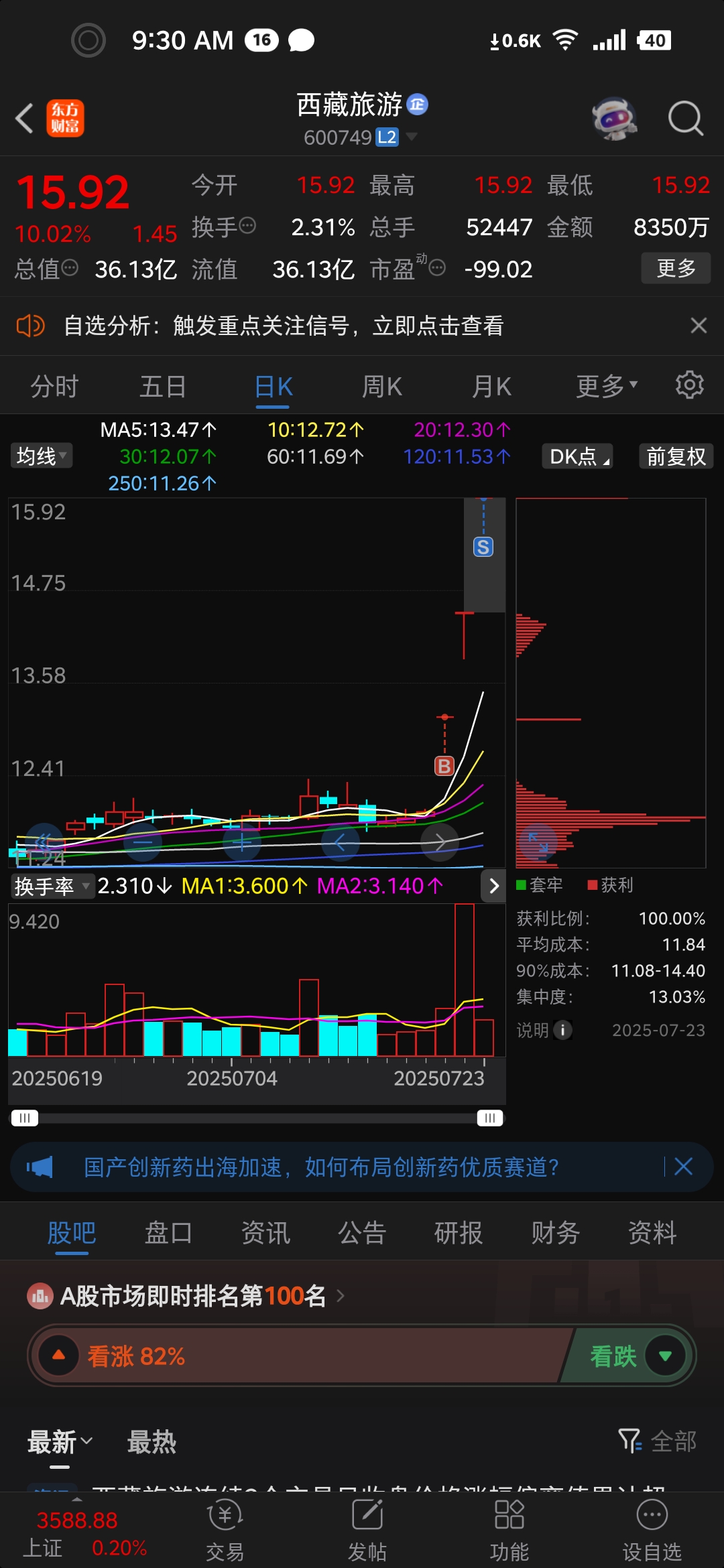Open chart settings gear icon
Viewport: 724px width, 1568px height.
click(689, 385)
